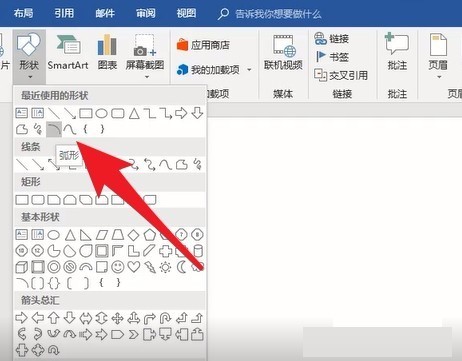
Task: Click the 图表 chart button
Action: (107, 52)
